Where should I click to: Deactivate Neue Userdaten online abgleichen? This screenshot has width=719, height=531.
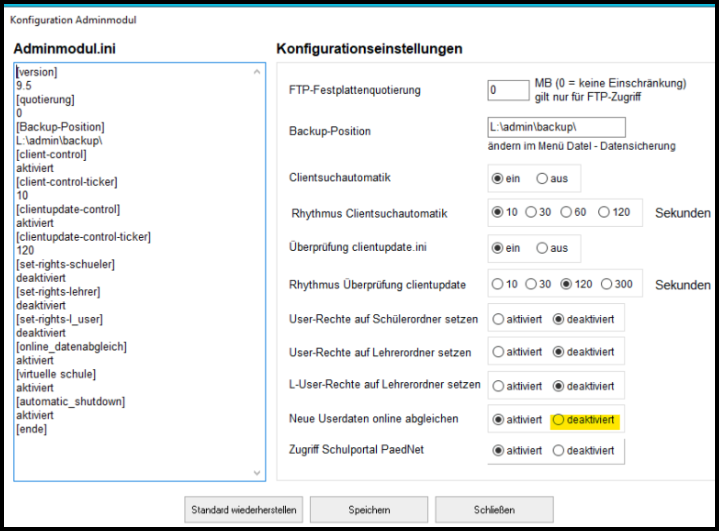click(559, 420)
